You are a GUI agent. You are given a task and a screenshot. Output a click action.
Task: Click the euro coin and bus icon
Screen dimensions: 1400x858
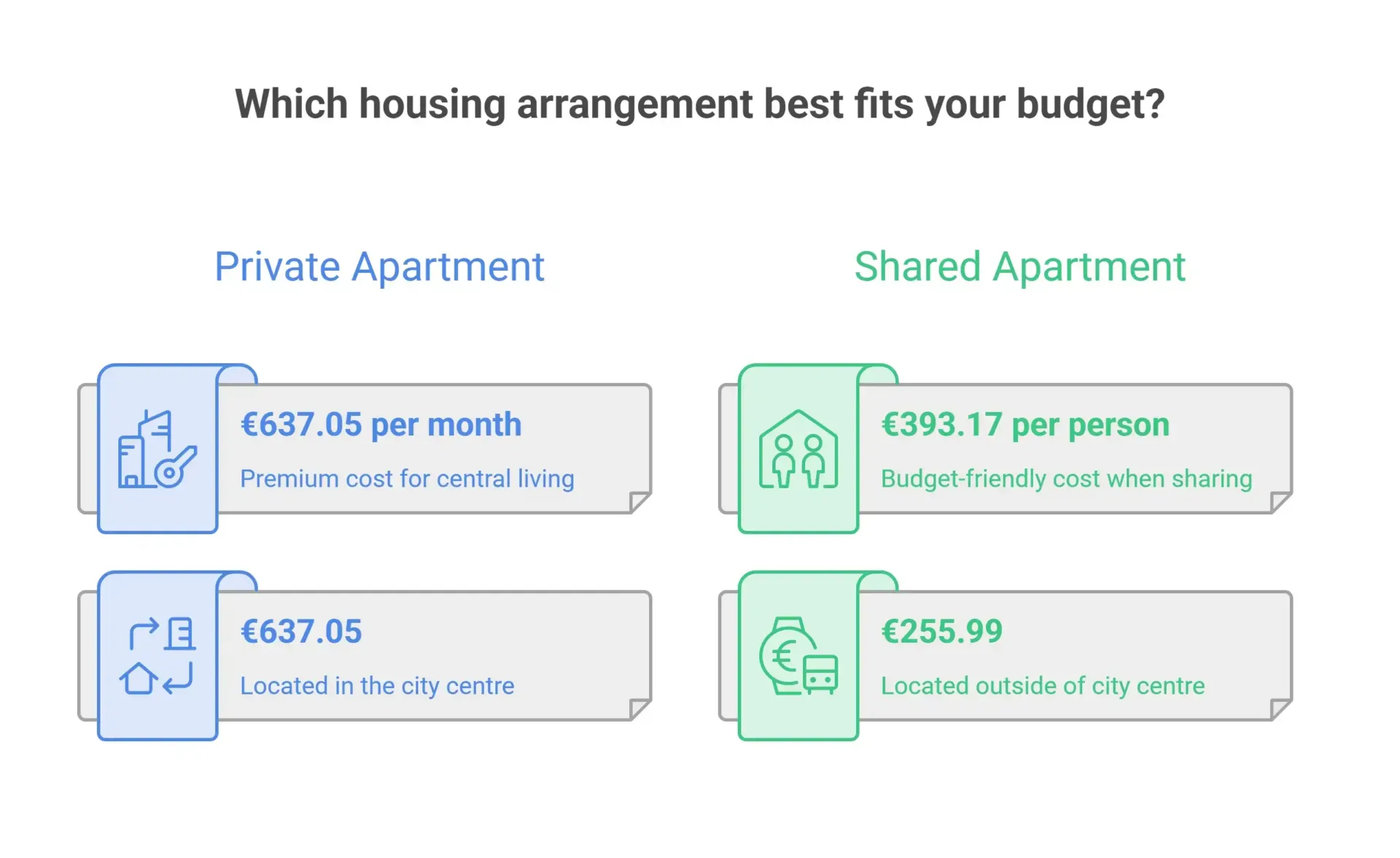pyautogui.click(x=798, y=656)
